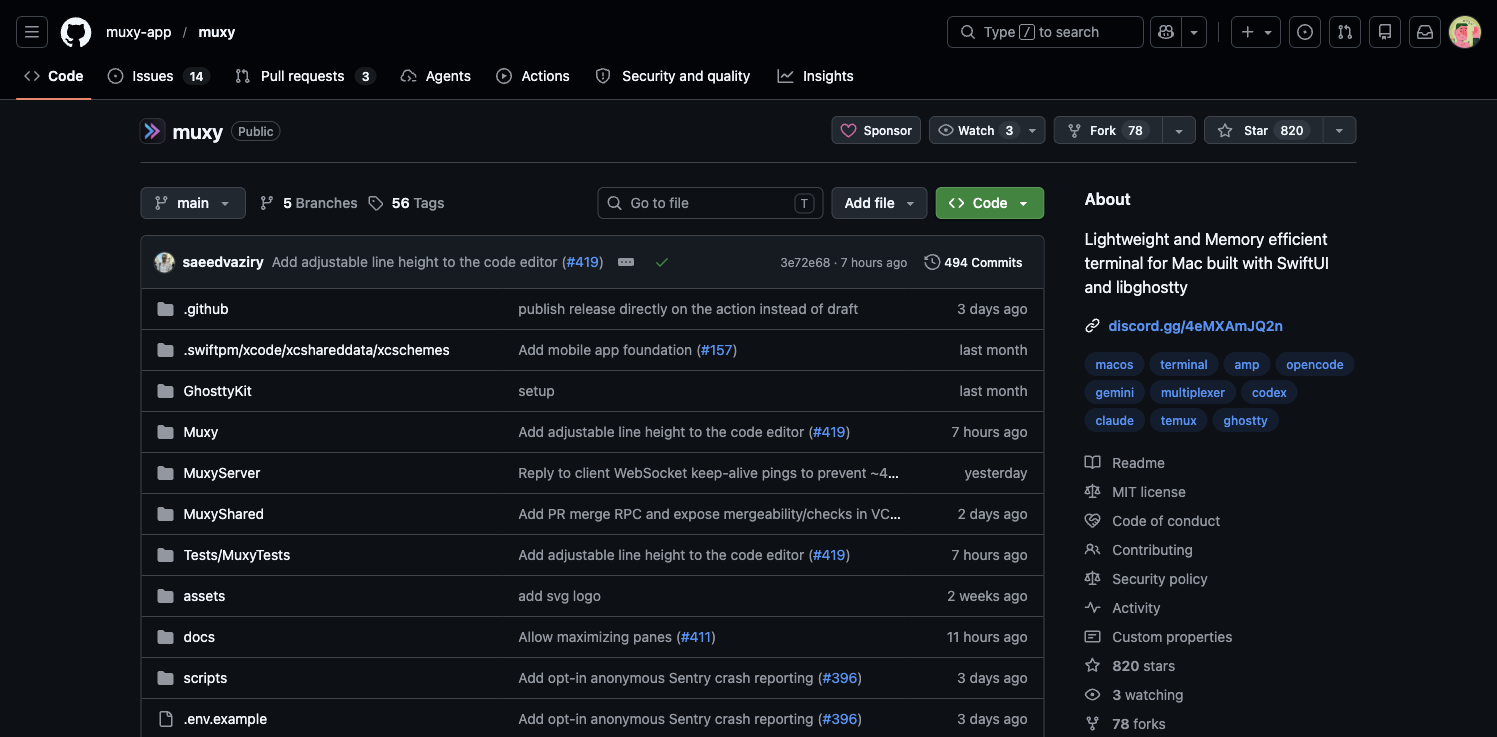Open pull request #157 link
The width and height of the screenshot is (1497, 737).
[716, 350]
